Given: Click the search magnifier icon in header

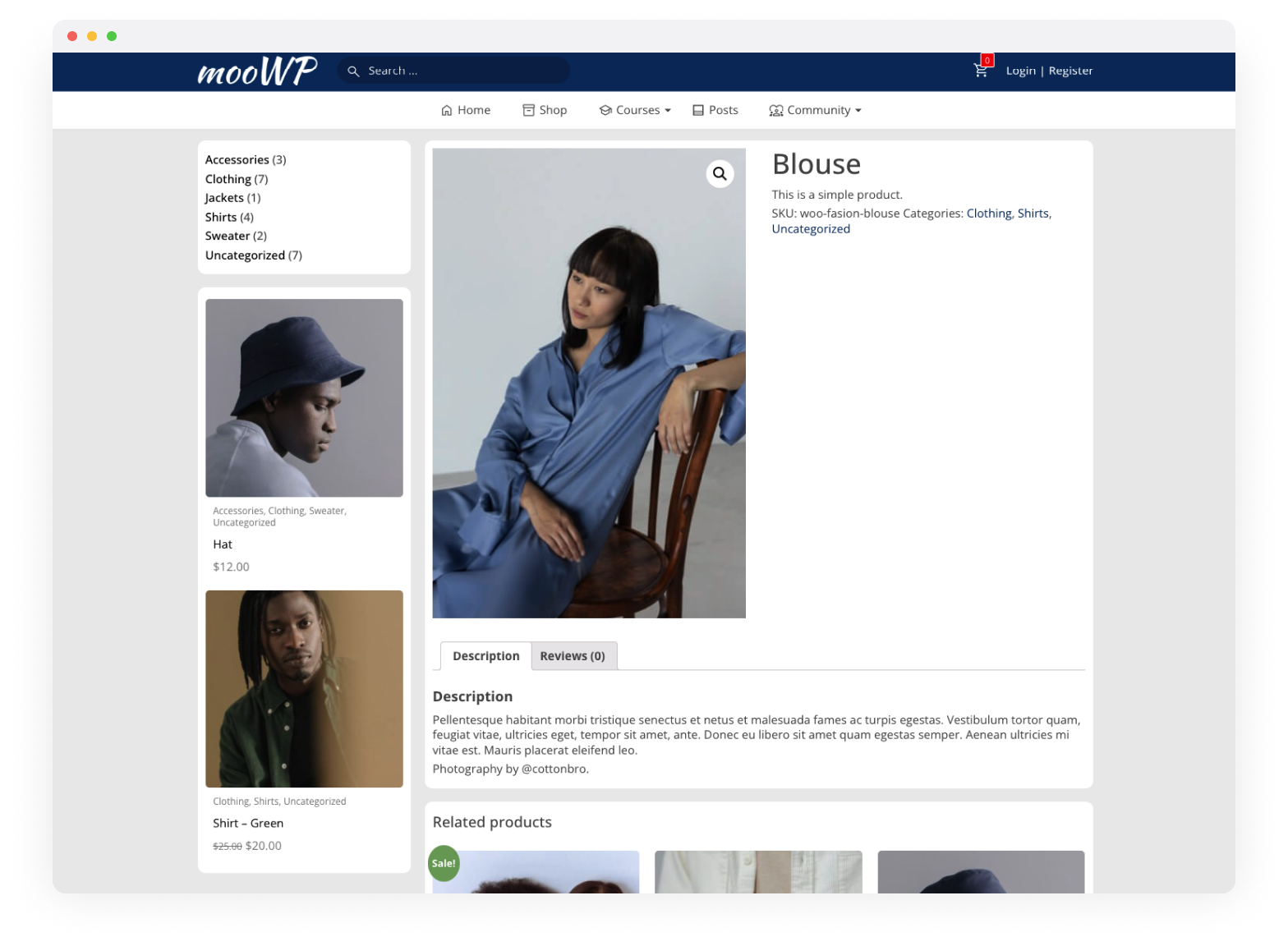Looking at the screenshot, I should [353, 71].
